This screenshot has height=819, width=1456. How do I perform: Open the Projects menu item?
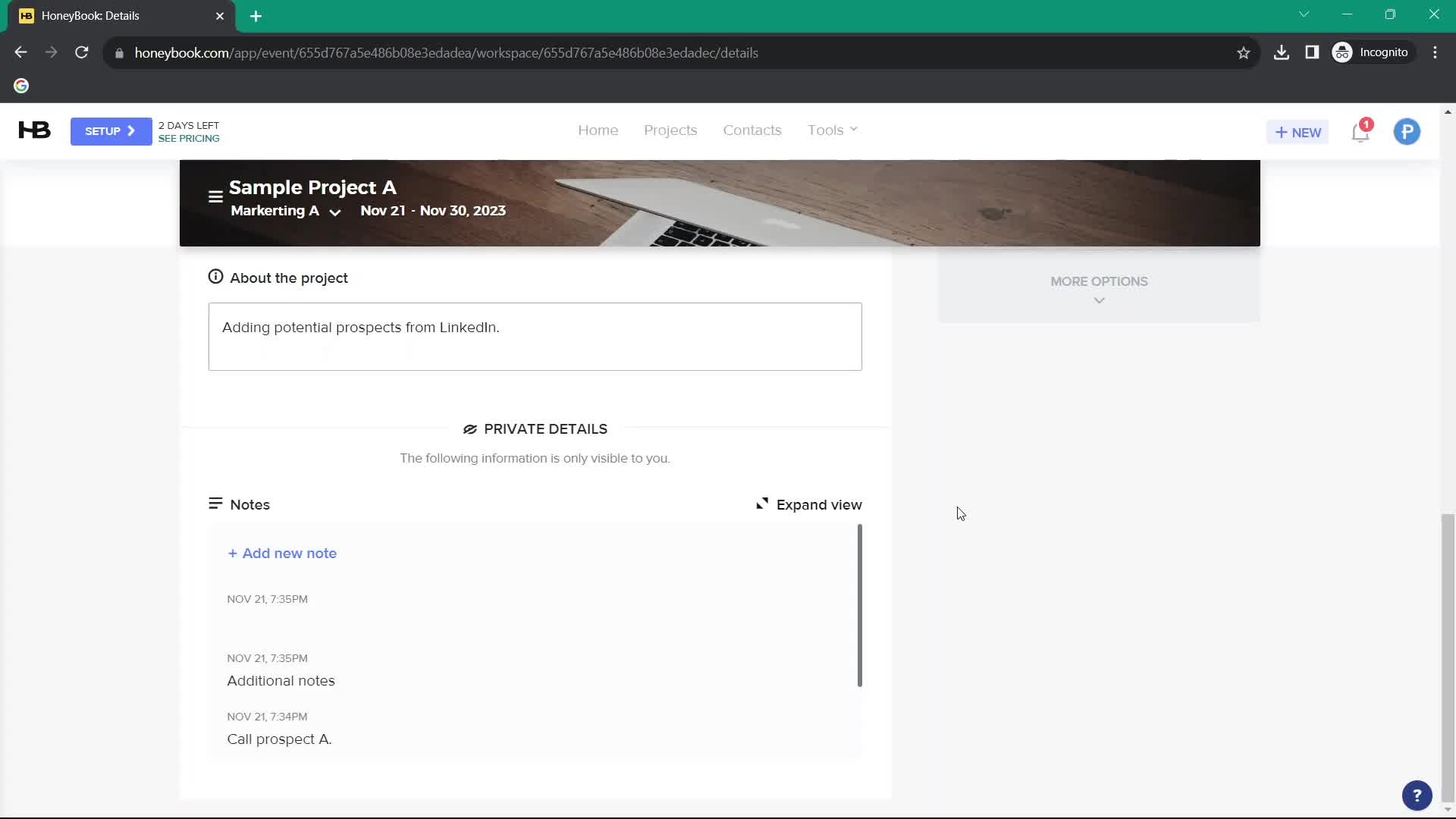pos(670,130)
